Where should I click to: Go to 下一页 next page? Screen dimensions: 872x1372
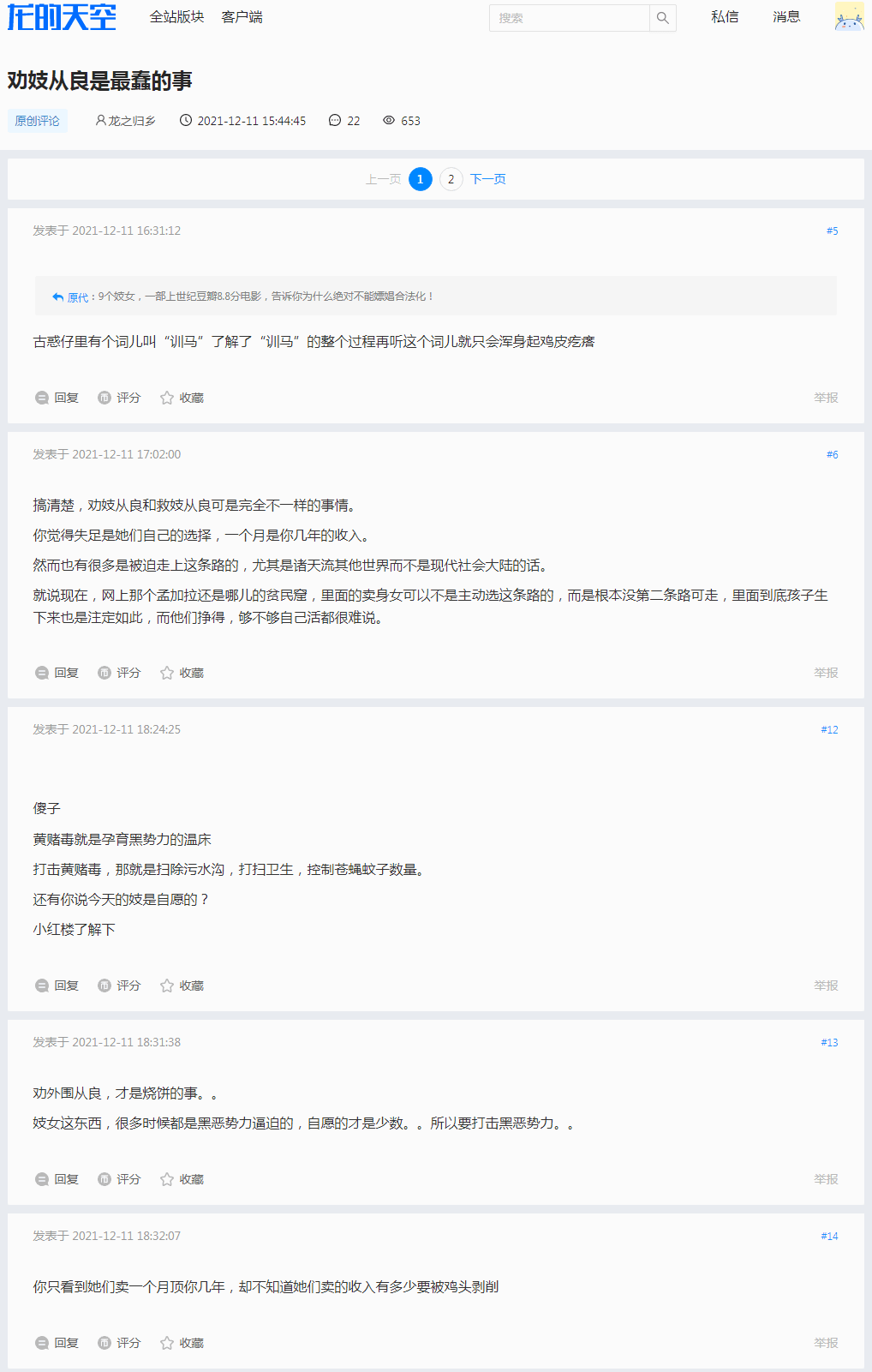(x=488, y=179)
